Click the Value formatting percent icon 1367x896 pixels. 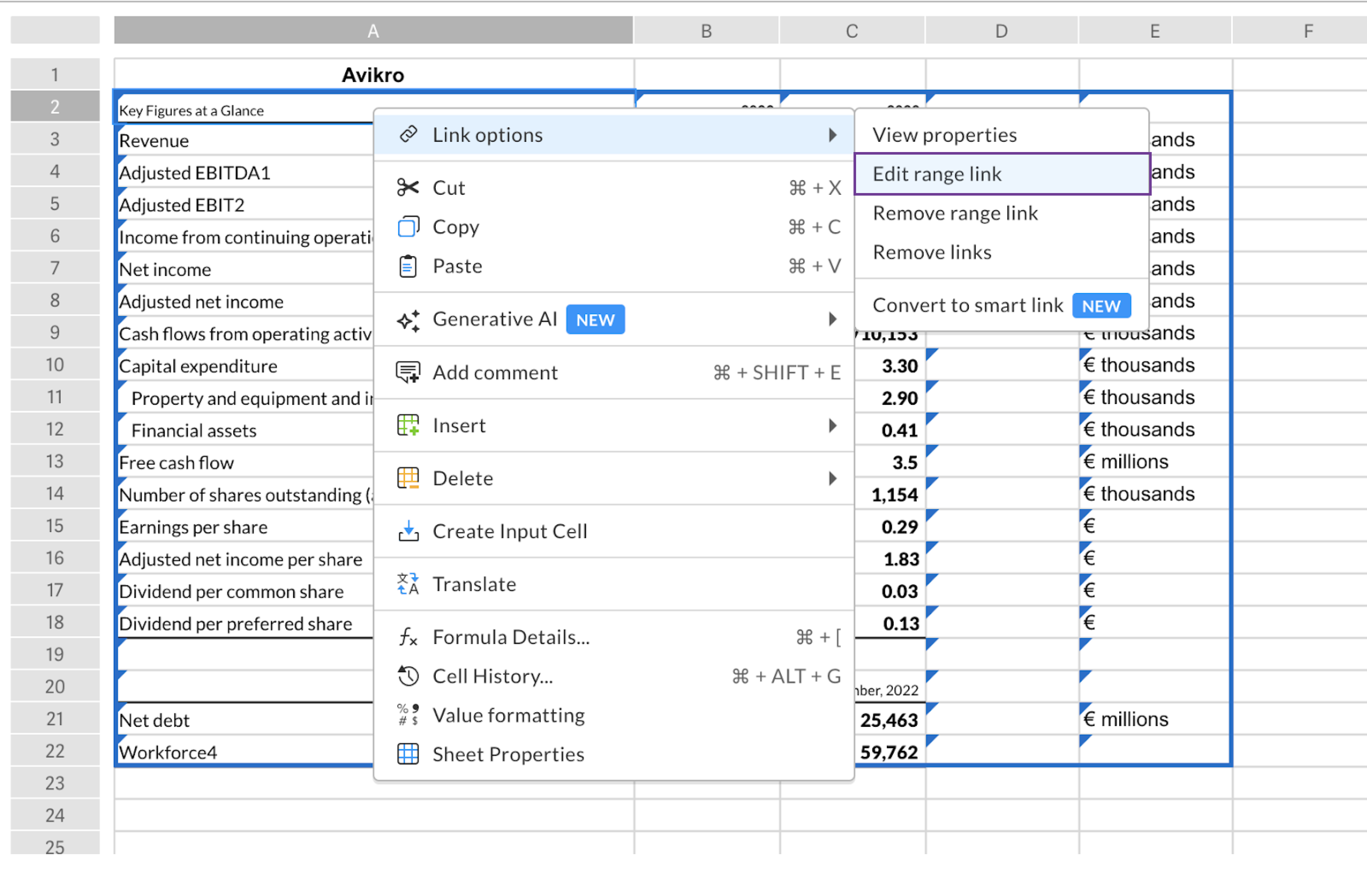(x=408, y=714)
